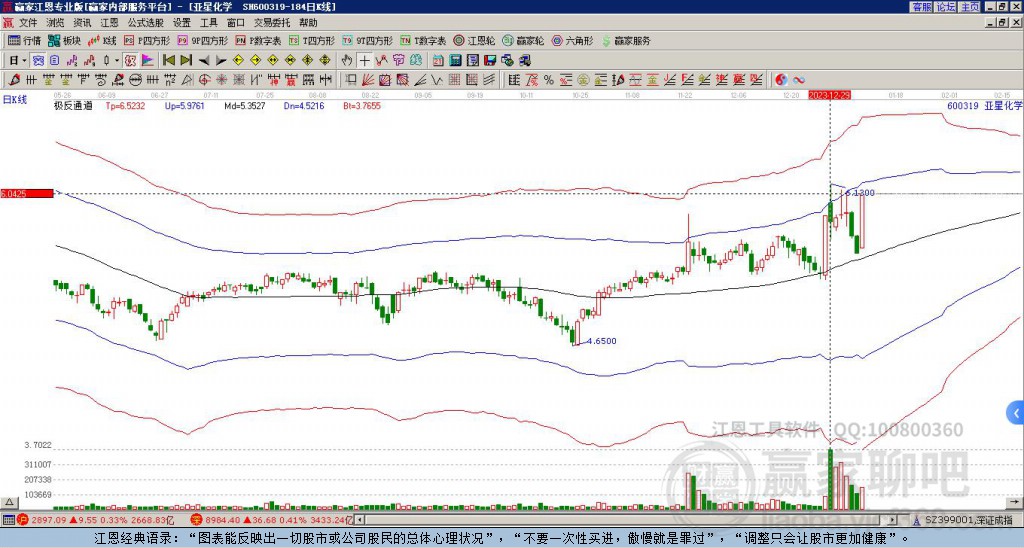Jump to the first bar icon
Image resolution: width=1024 pixels, height=548 pixels.
(168, 60)
